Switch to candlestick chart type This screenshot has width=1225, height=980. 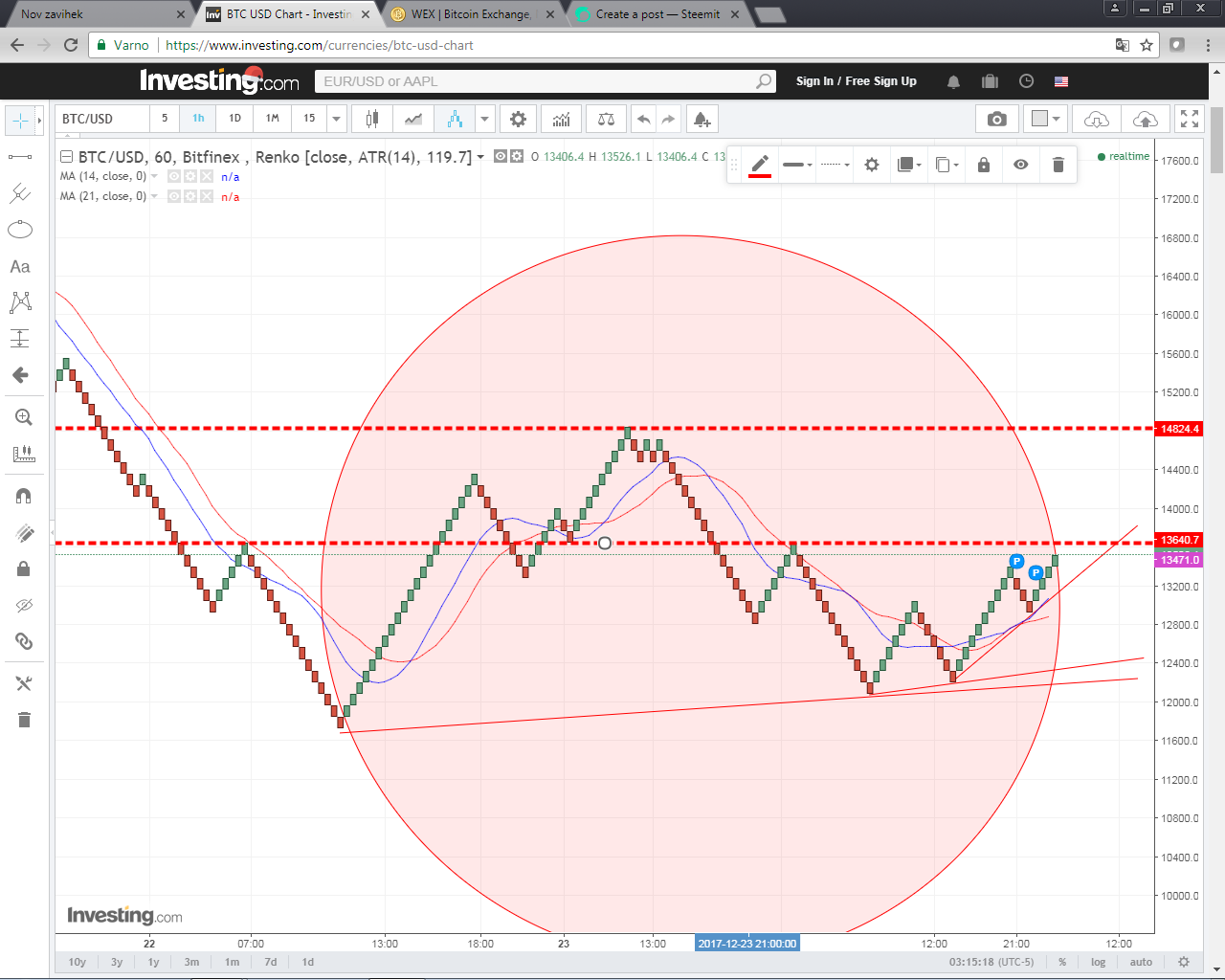(372, 119)
